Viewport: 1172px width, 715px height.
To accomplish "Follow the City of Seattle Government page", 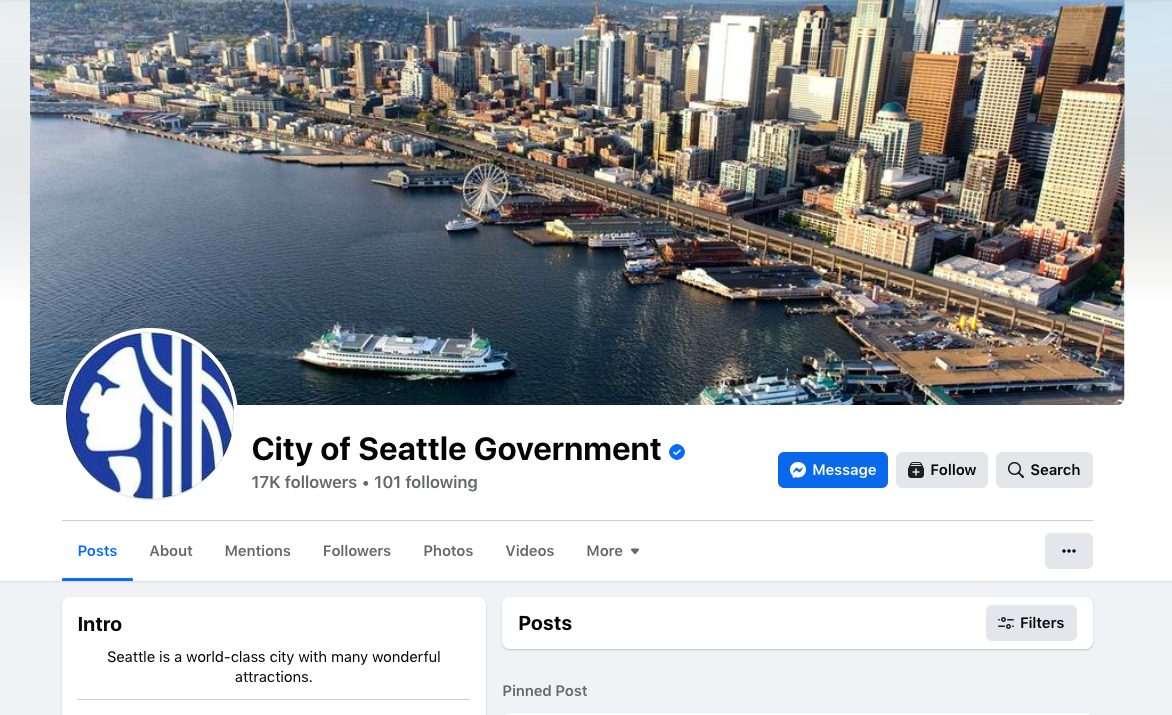I will point(942,470).
